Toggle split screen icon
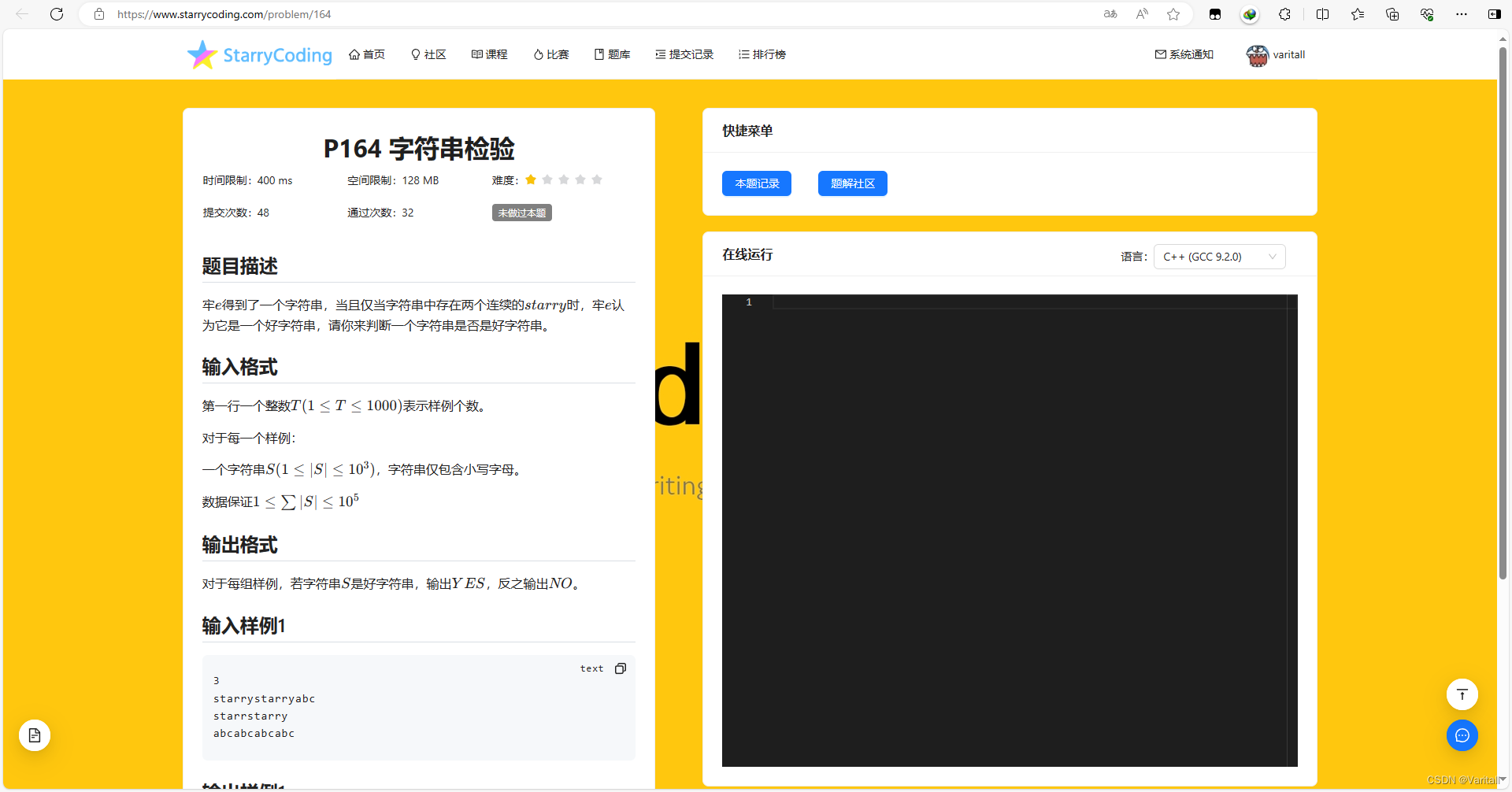 pos(1322,14)
